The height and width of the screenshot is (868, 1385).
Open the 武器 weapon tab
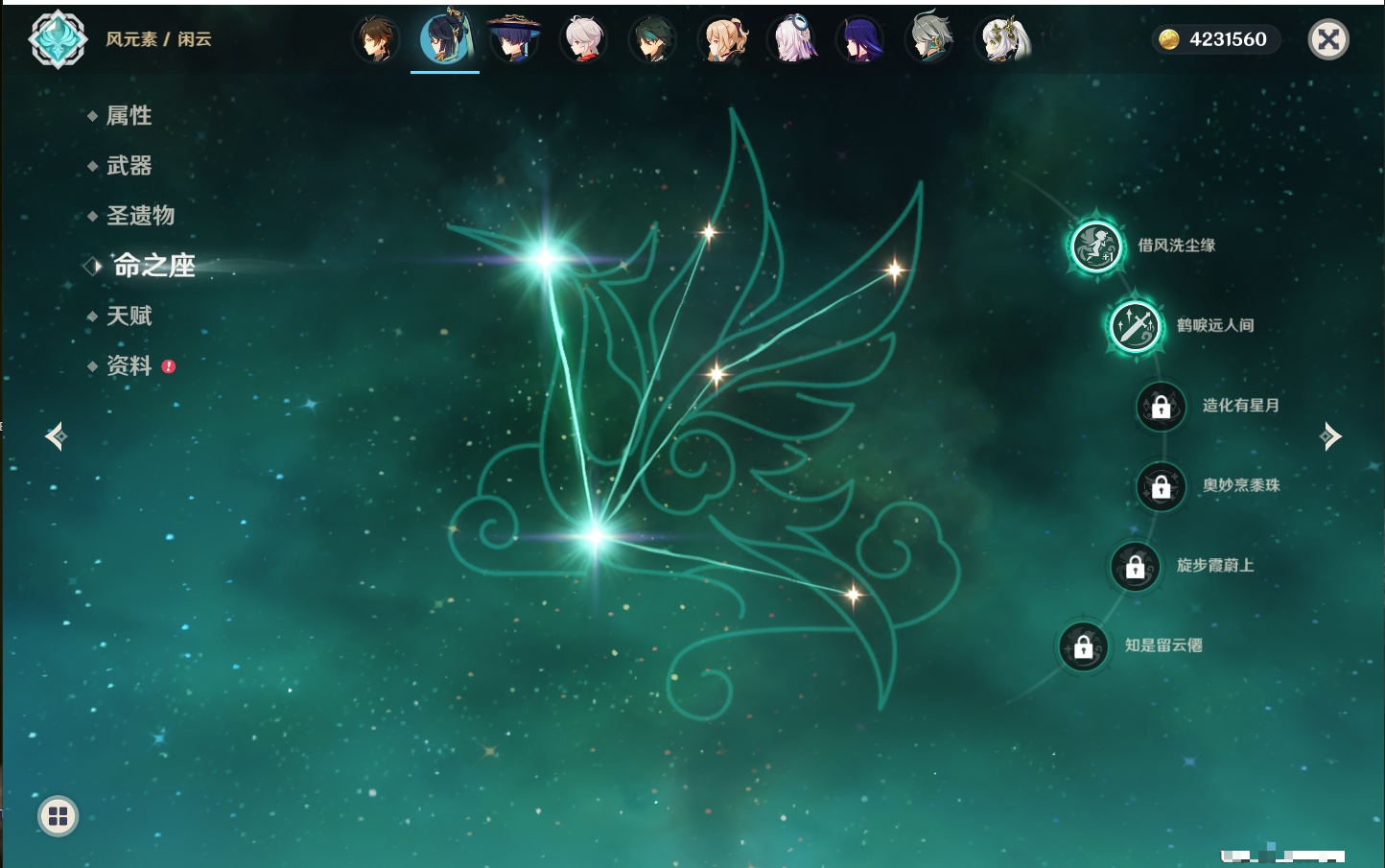click(129, 166)
